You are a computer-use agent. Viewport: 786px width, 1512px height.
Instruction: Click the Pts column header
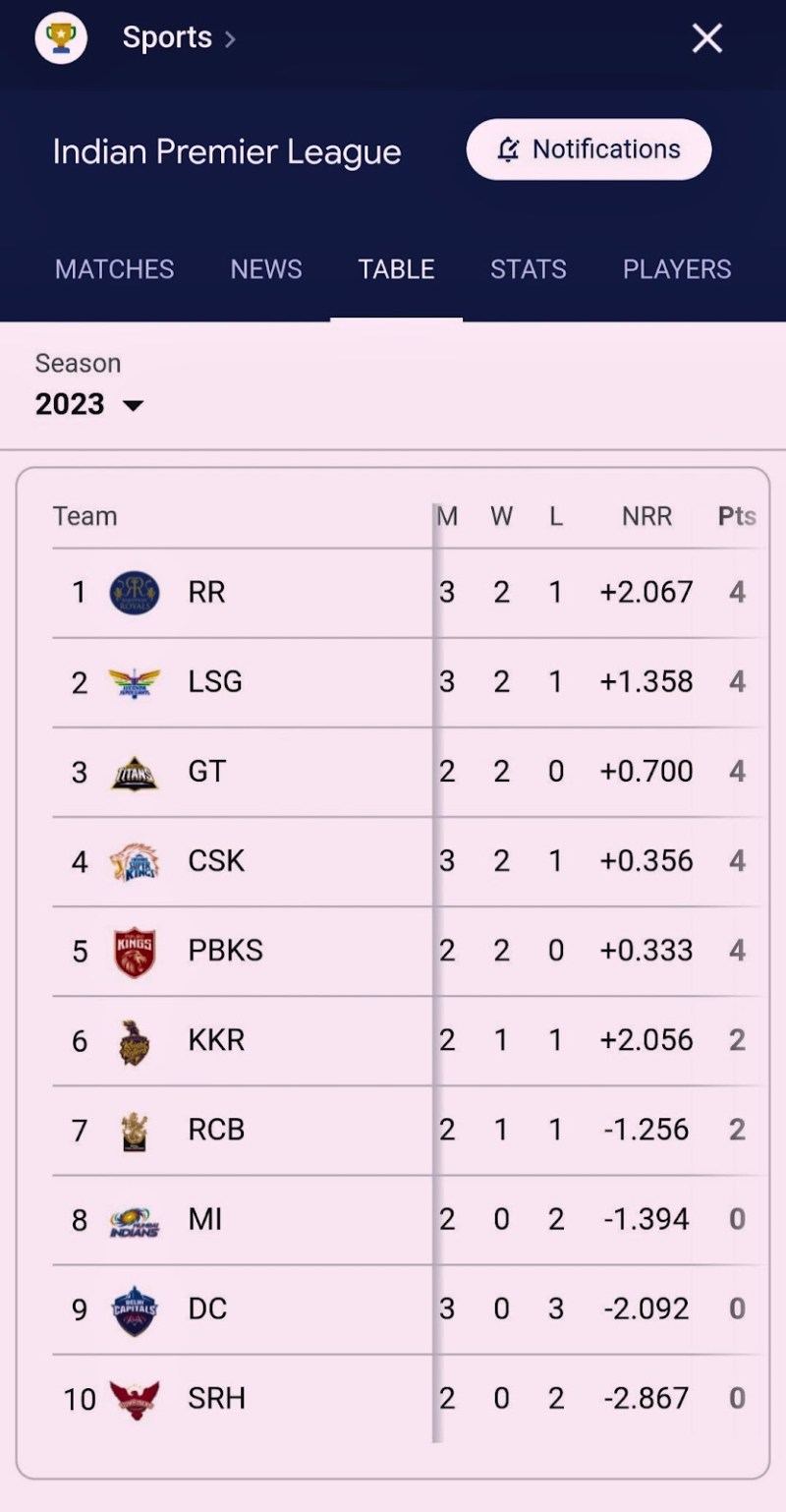(737, 516)
